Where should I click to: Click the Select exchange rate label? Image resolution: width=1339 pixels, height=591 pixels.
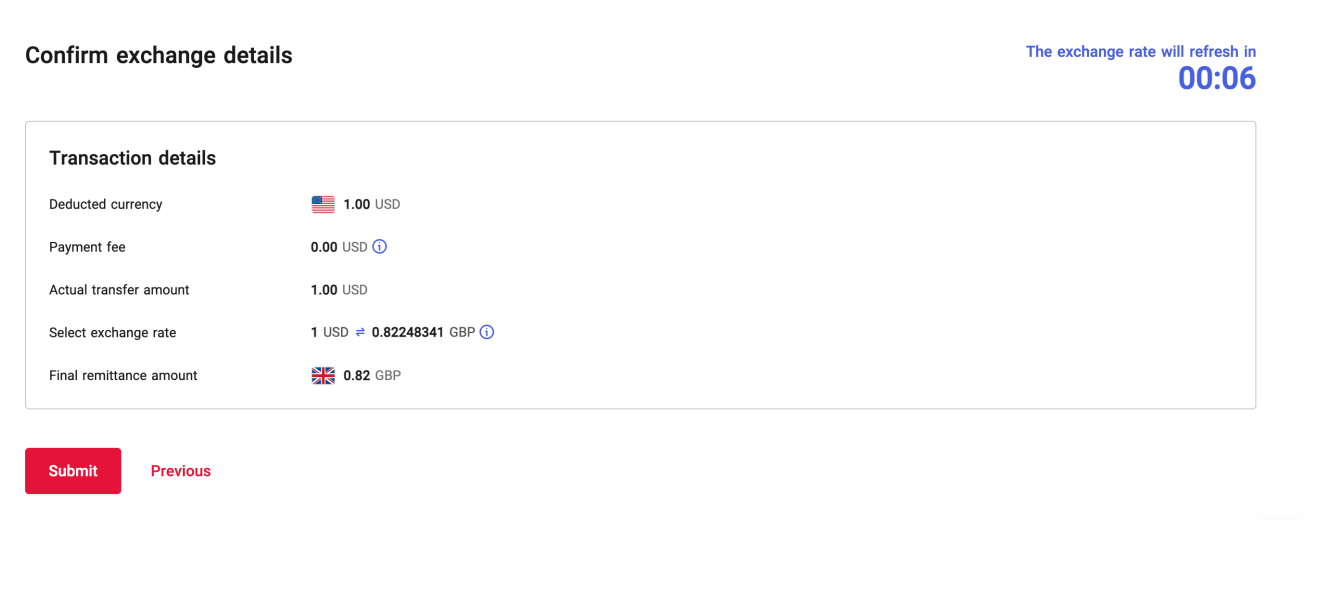coord(112,333)
